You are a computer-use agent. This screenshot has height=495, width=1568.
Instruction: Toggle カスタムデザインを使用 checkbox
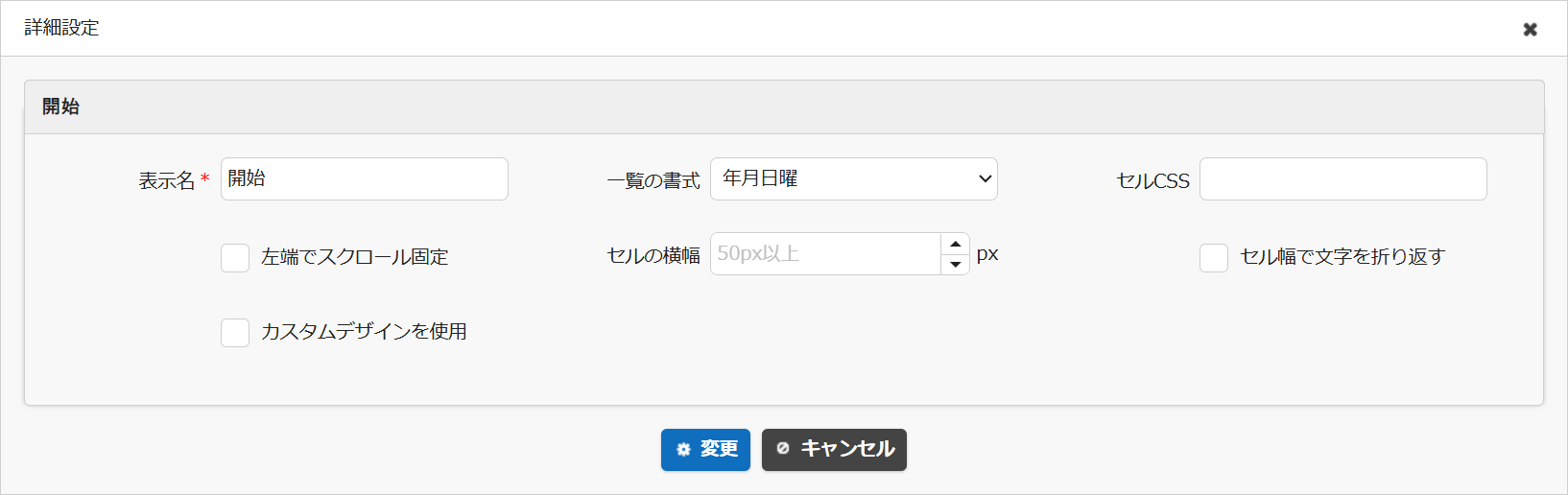point(235,332)
